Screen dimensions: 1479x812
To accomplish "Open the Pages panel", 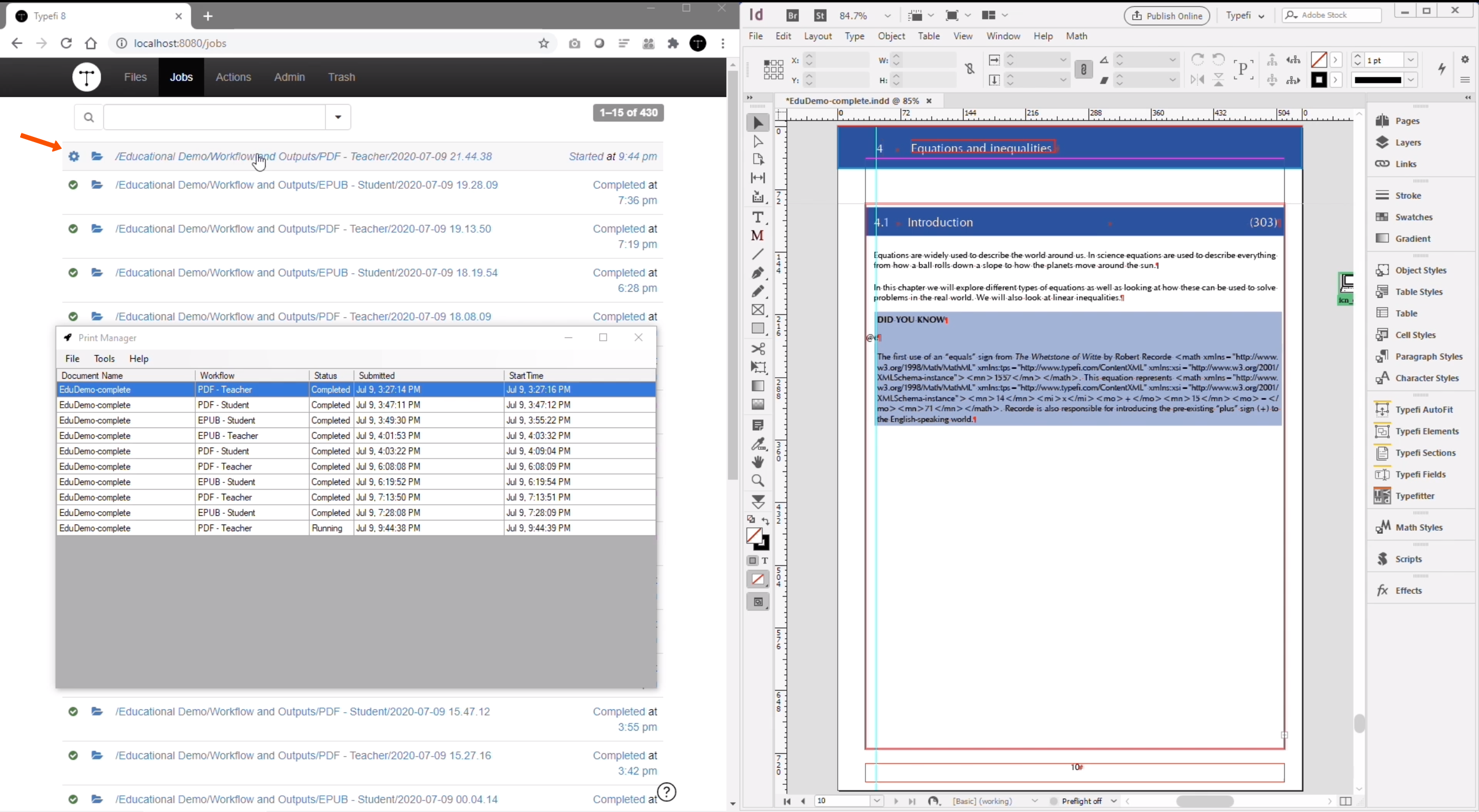I will tap(1398, 121).
